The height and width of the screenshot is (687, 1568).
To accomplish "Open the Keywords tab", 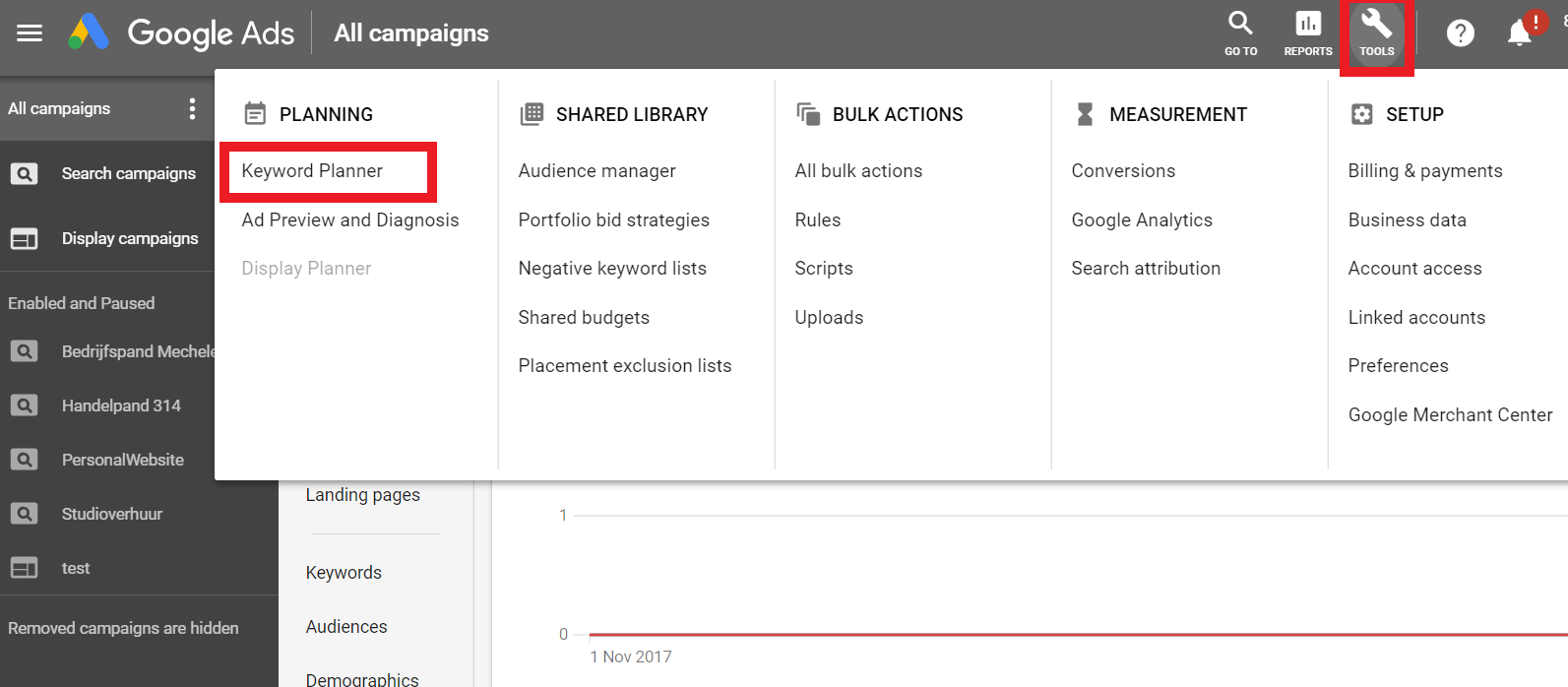I will (x=344, y=573).
